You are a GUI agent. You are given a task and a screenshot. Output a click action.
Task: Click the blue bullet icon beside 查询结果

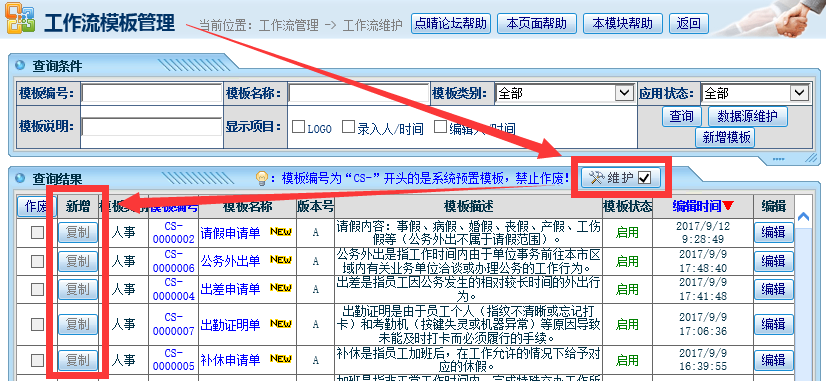[21, 179]
